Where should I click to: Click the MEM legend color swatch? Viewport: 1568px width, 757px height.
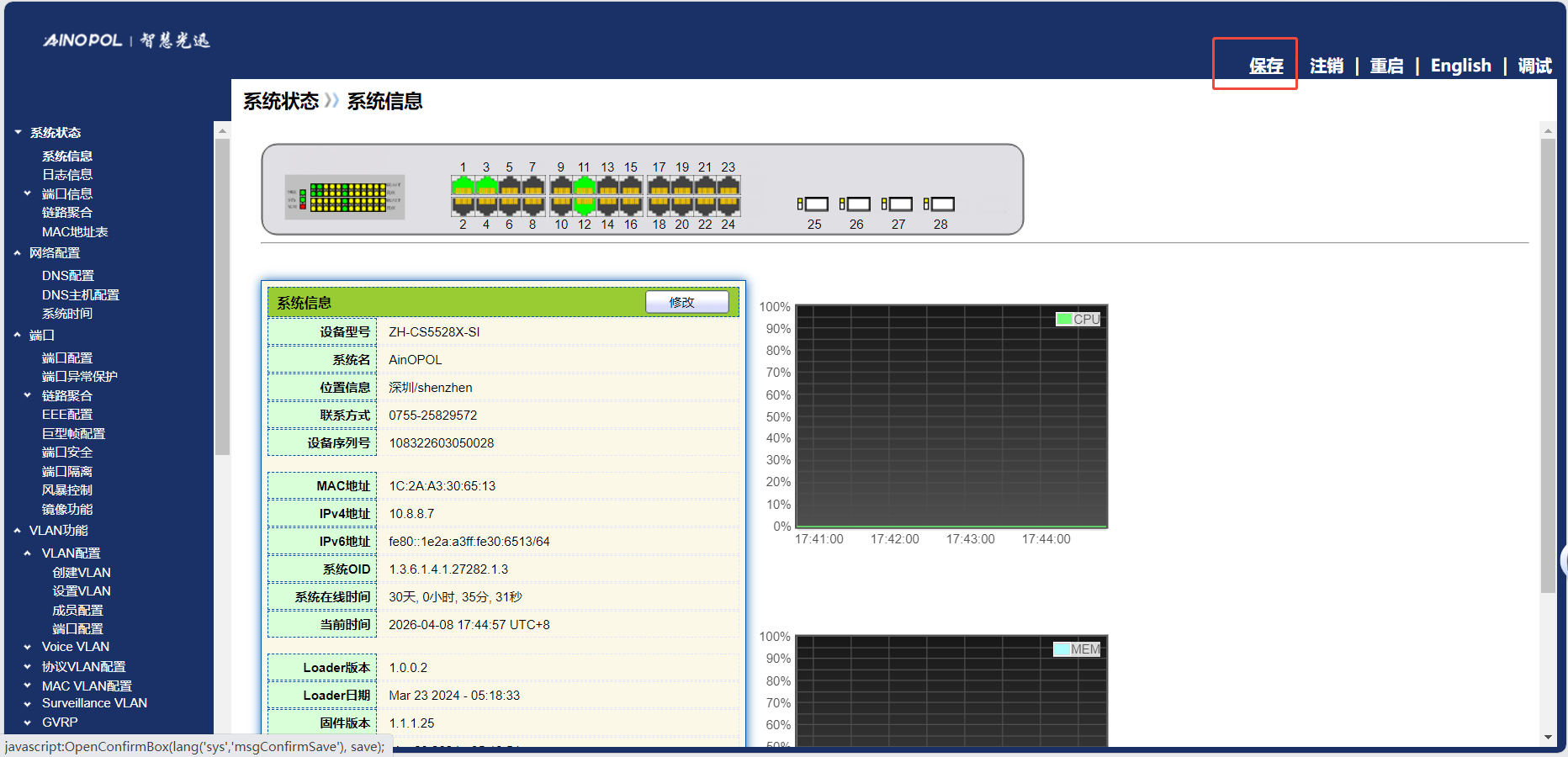(1062, 649)
